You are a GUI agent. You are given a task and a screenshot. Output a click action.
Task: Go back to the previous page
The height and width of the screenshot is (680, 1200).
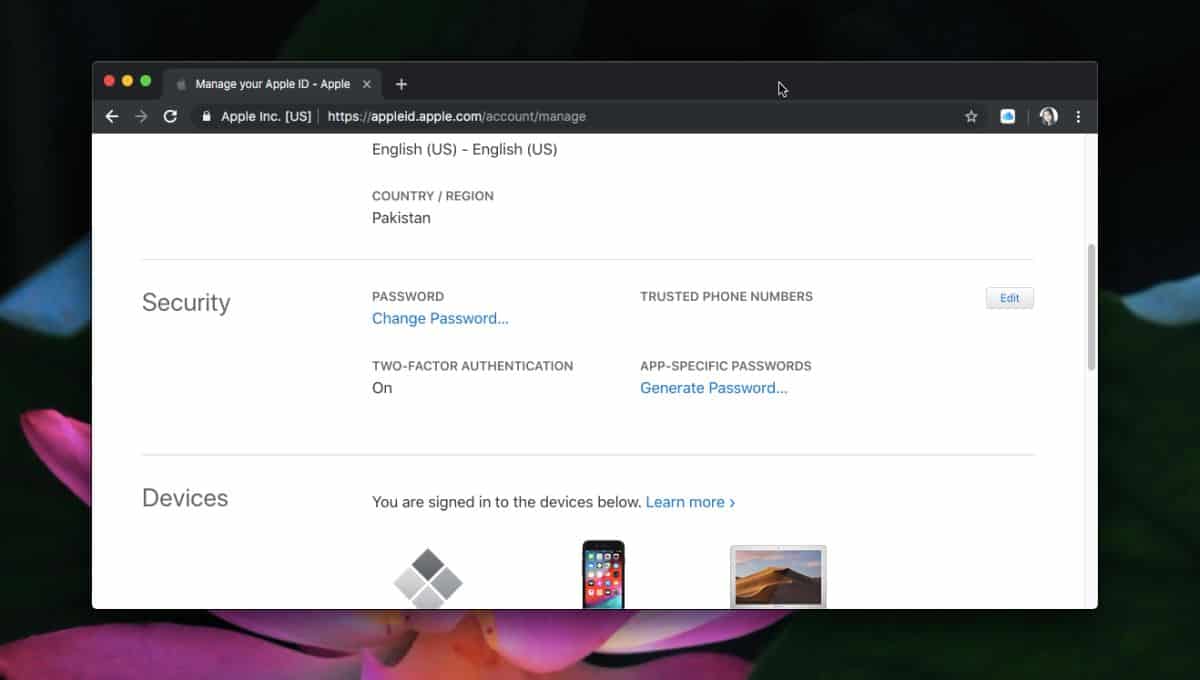[112, 116]
